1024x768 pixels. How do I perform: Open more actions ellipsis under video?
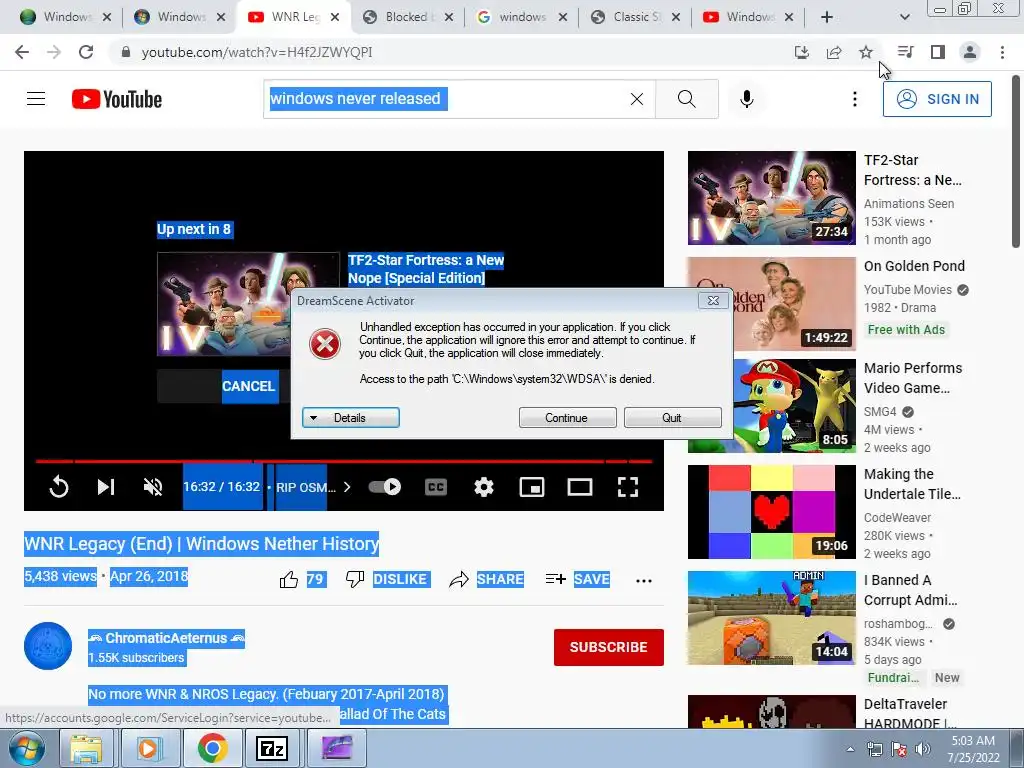[x=644, y=581]
